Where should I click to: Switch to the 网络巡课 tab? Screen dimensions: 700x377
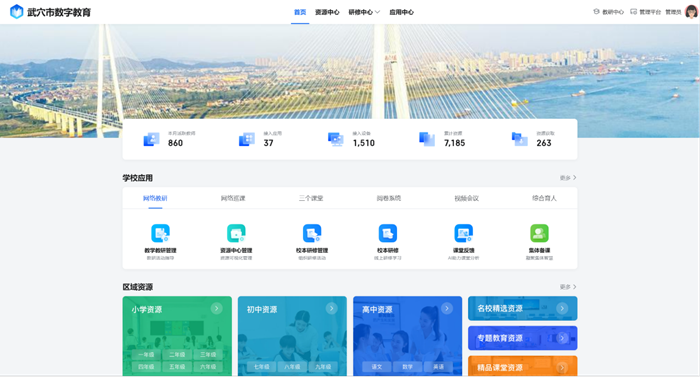tap(233, 198)
